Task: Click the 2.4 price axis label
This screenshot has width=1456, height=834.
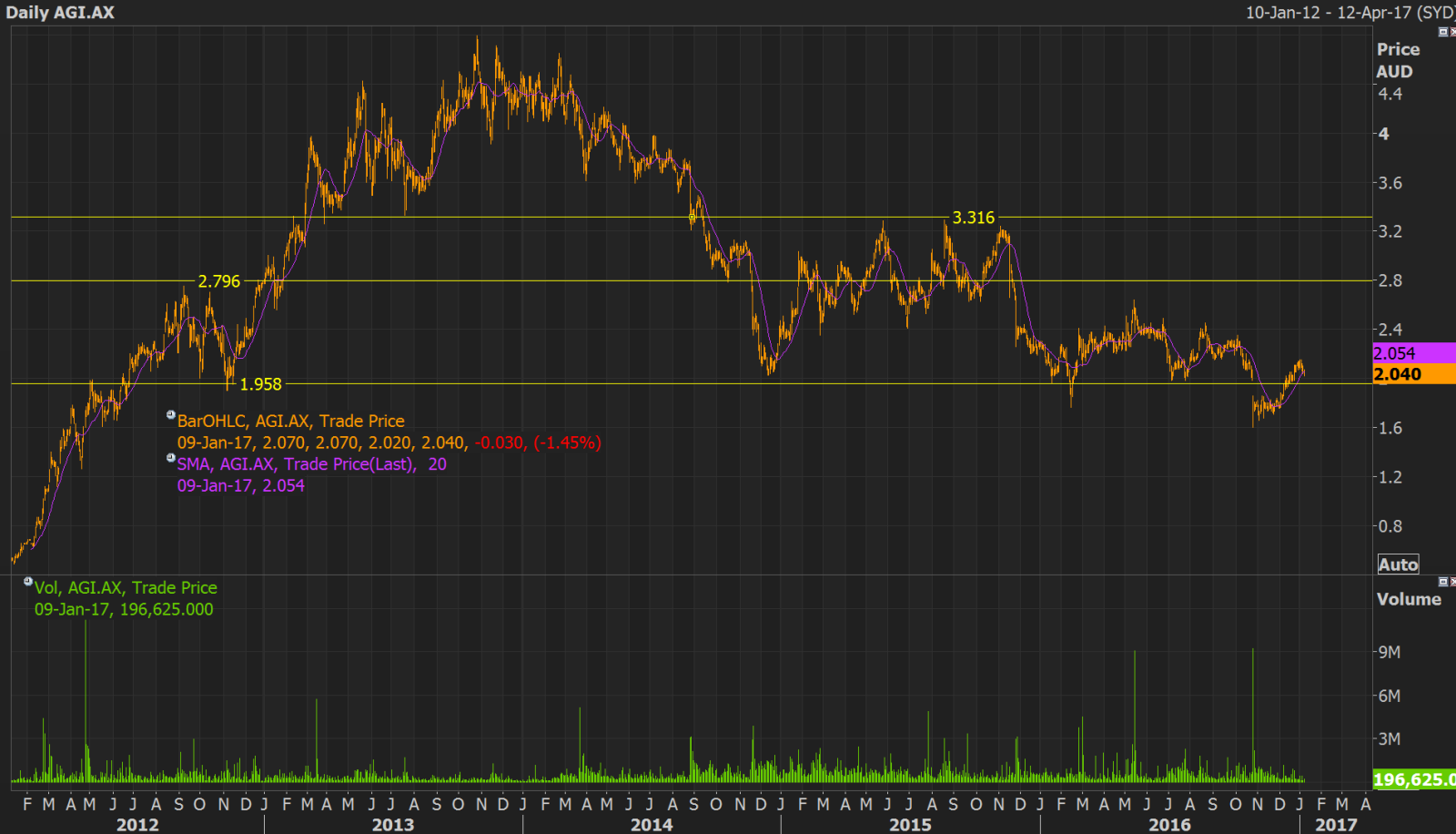Action: click(x=1390, y=330)
